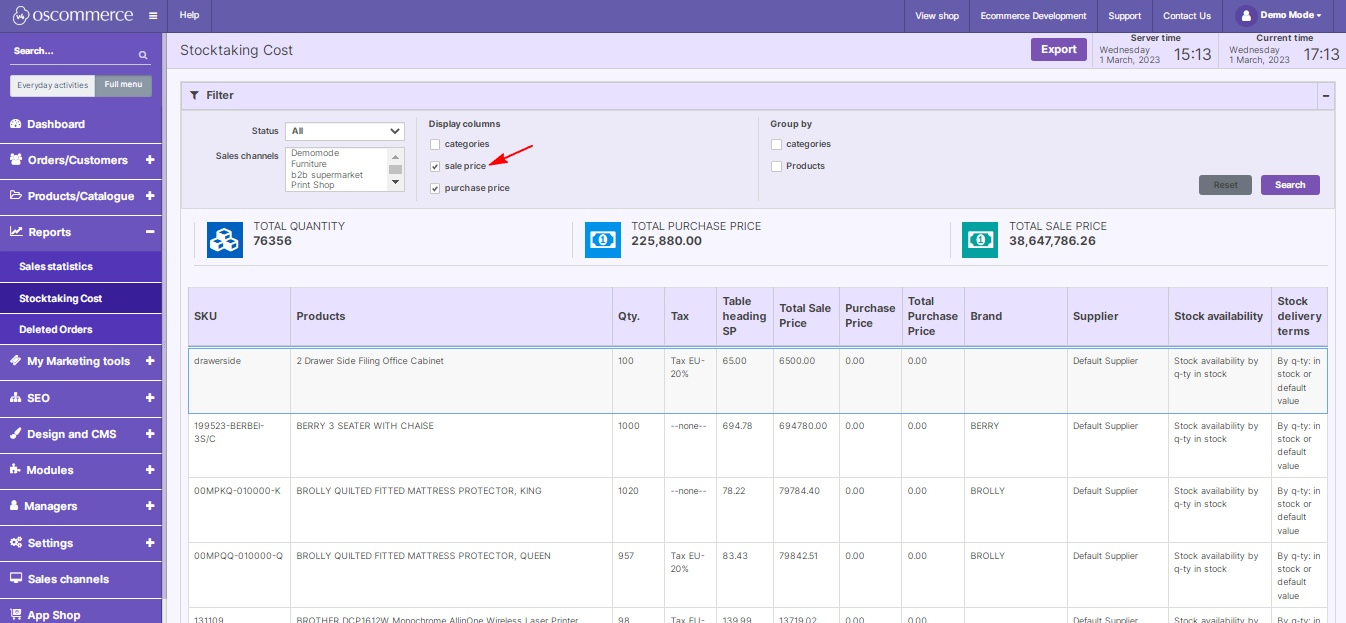
Task: Click the Search filter button
Action: pos(1290,185)
